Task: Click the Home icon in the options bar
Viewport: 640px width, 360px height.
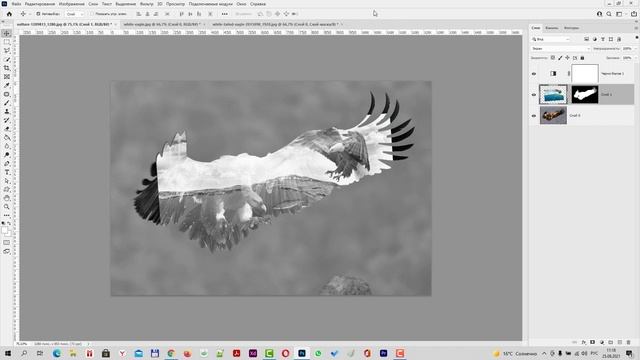Action: 9,14
